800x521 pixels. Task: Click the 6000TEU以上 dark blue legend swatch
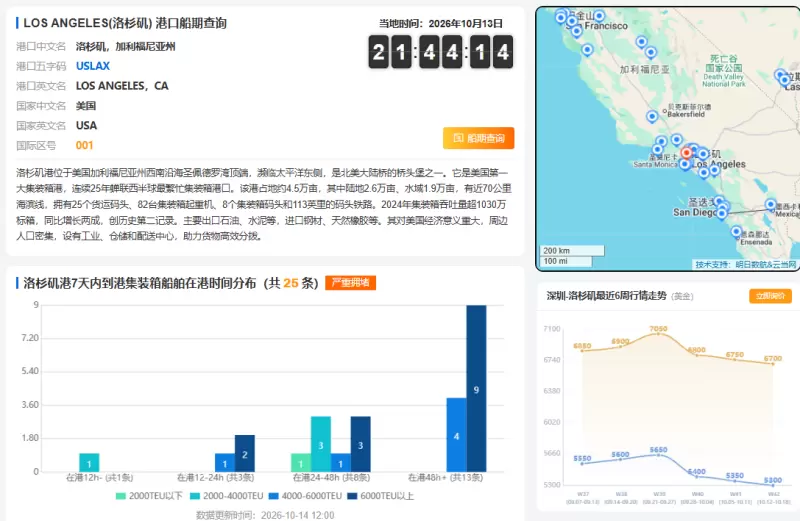[352, 496]
